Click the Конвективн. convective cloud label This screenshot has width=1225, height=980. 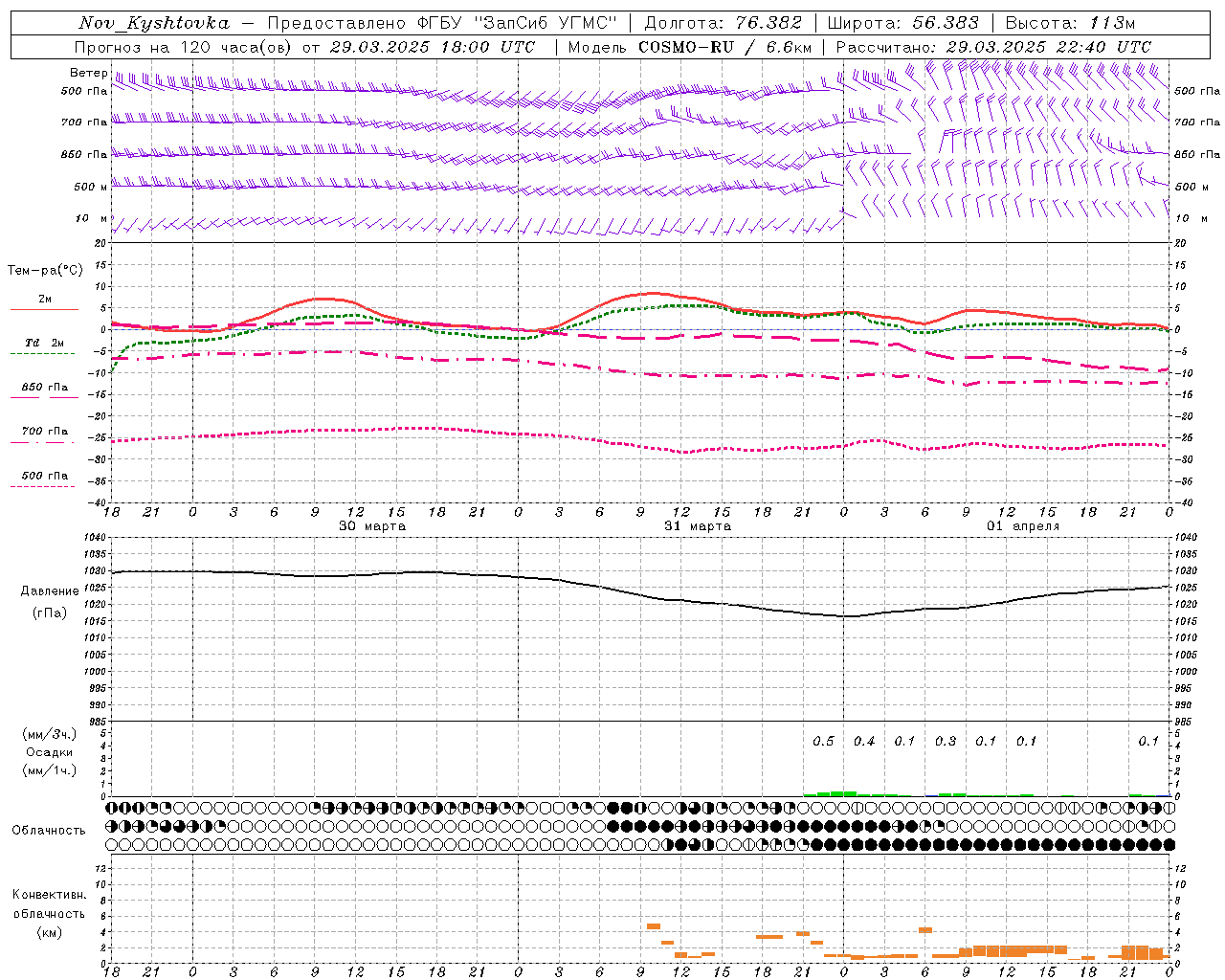[x=49, y=895]
